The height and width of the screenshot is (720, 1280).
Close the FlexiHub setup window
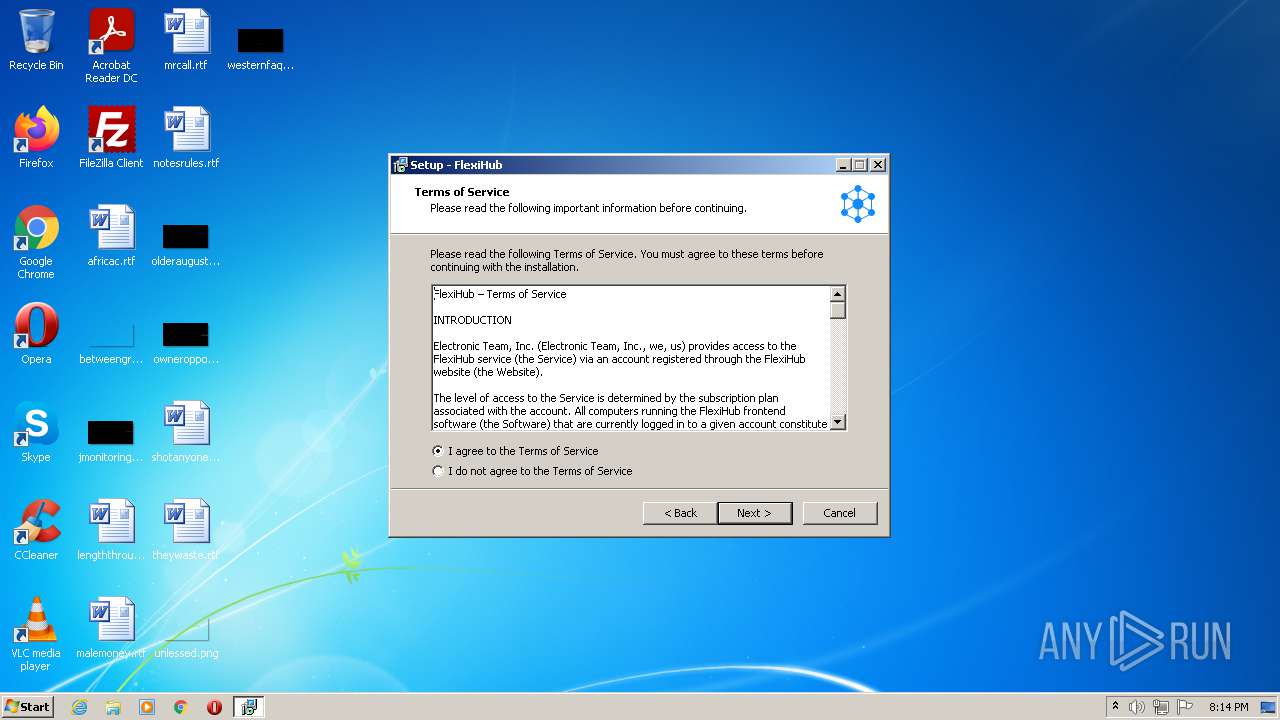(x=878, y=165)
